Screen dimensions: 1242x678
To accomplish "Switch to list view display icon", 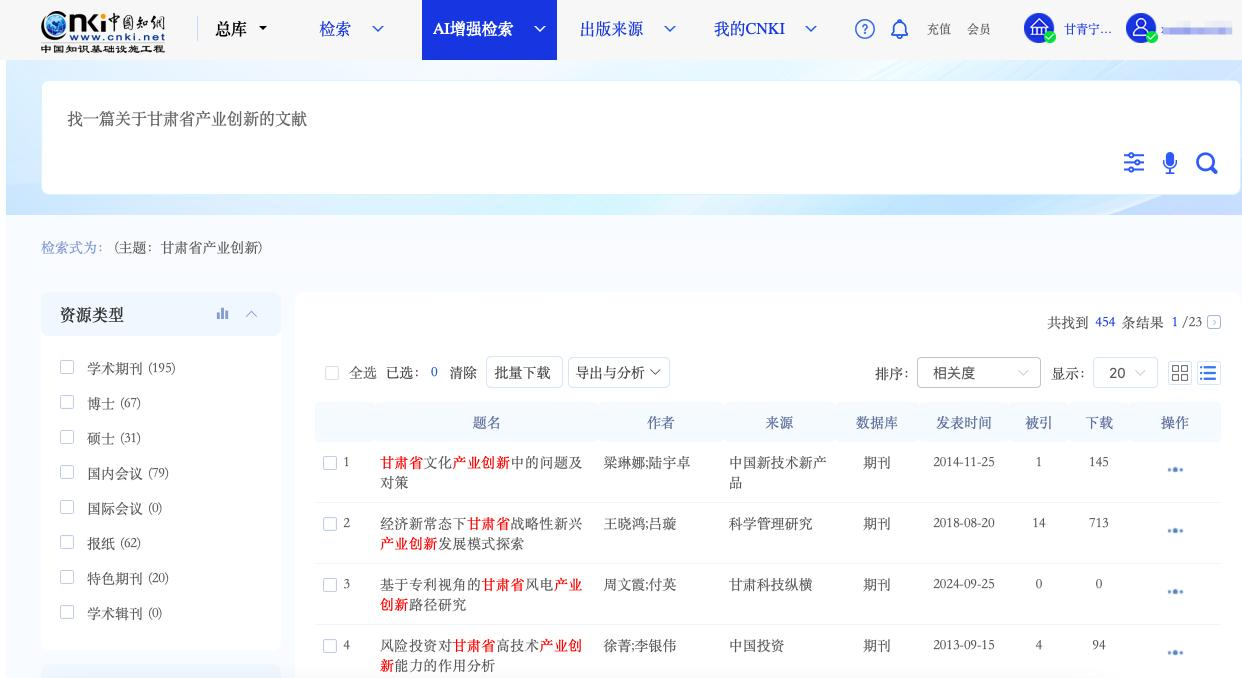I will pyautogui.click(x=1208, y=373).
